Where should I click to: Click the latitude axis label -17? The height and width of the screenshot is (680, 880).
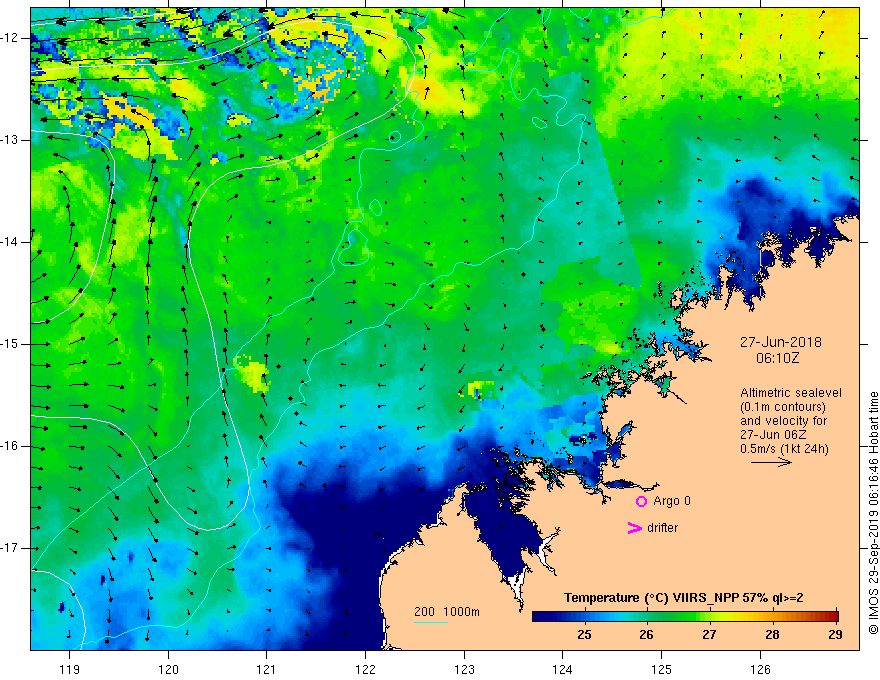pos(10,548)
